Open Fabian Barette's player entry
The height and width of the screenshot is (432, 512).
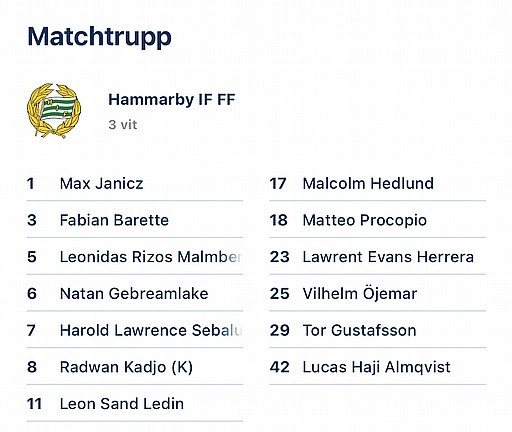(135, 220)
